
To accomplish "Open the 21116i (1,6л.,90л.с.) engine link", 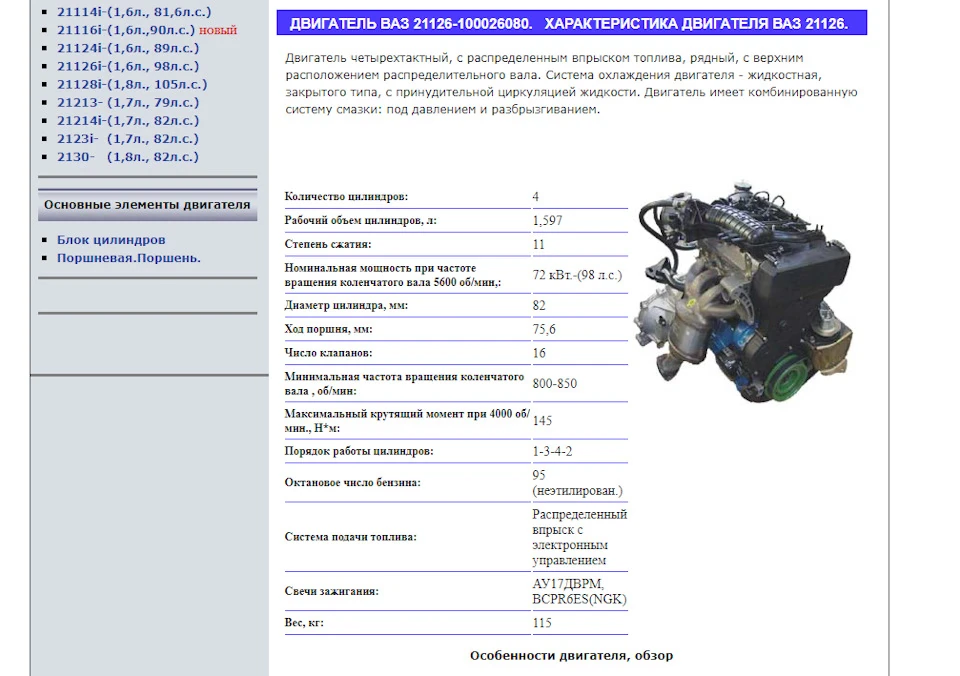I will [x=126, y=30].
